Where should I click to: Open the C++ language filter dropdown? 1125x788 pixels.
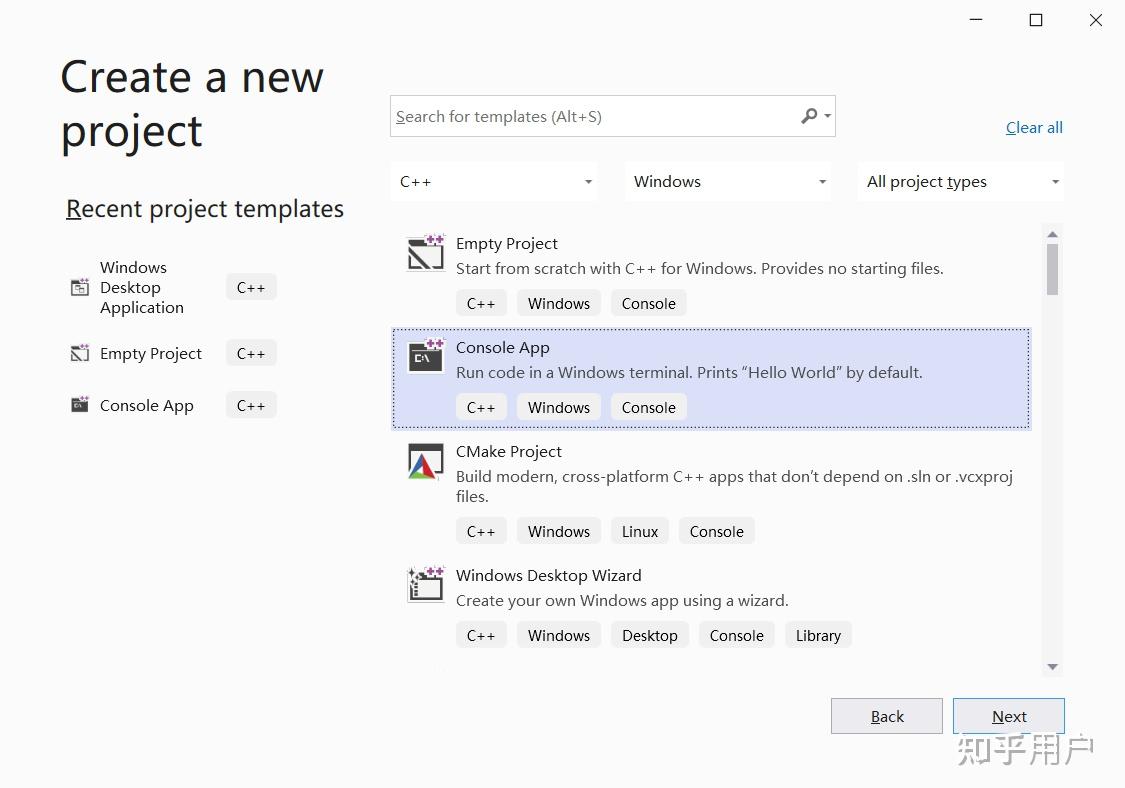pos(495,182)
